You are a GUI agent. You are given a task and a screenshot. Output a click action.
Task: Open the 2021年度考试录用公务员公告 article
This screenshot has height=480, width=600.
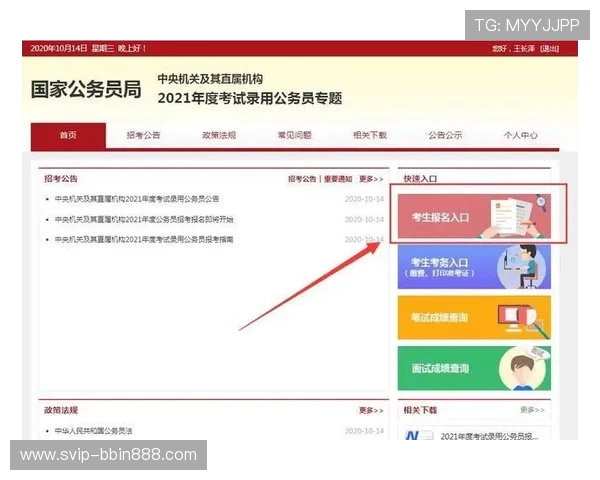[x=137, y=199]
